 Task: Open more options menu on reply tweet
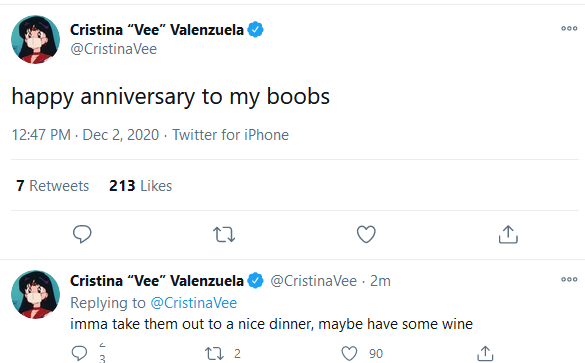pos(569,279)
